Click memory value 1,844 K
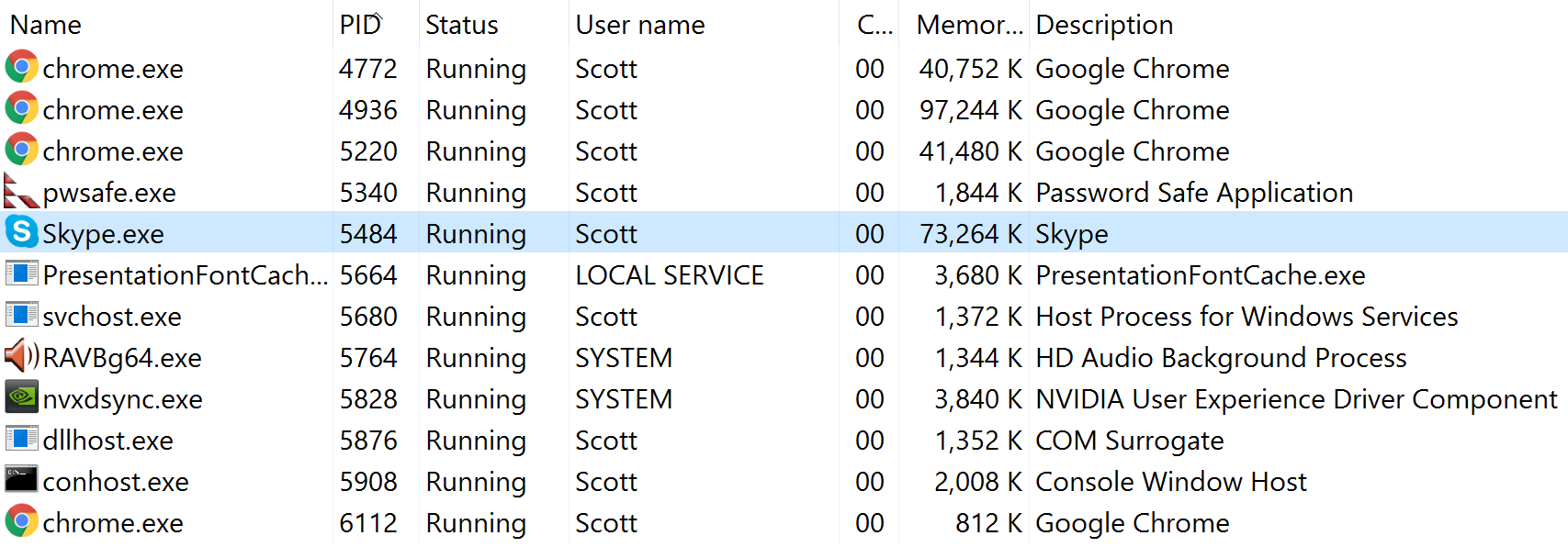 click(x=978, y=193)
